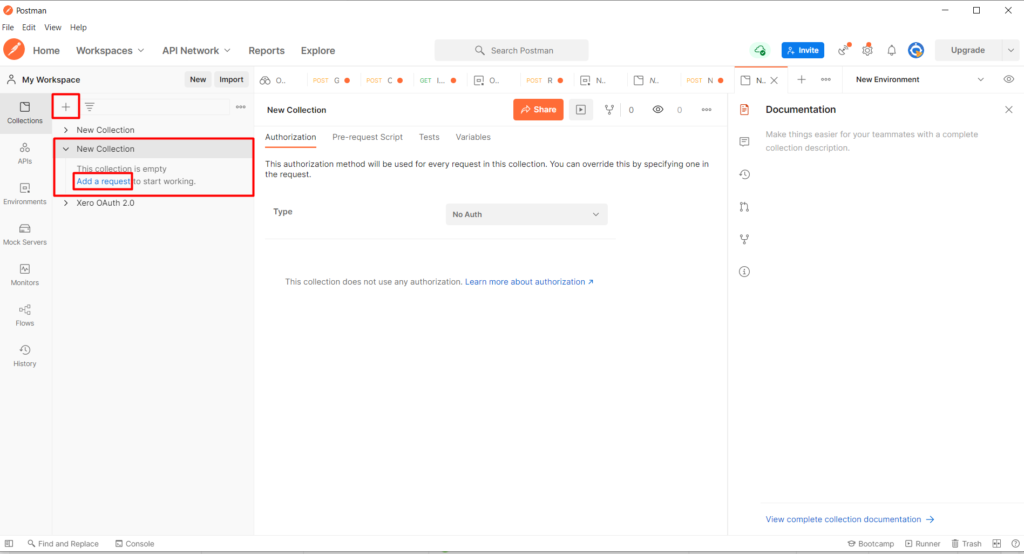This screenshot has width=1024, height=554.
Task: Click the collections filter icon
Action: (x=89, y=106)
